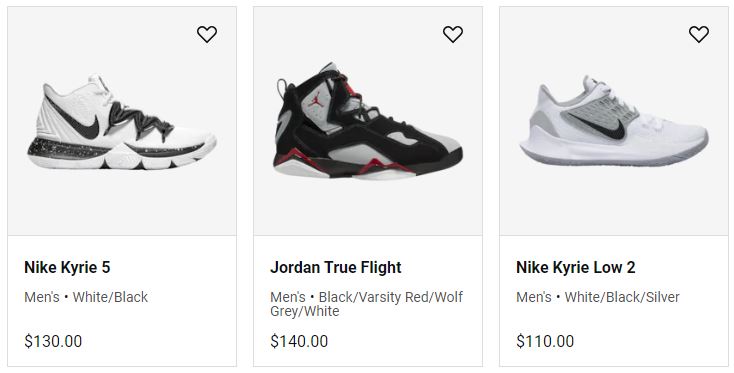Click the $110.00 price
This screenshot has width=734, height=373.
(545, 341)
